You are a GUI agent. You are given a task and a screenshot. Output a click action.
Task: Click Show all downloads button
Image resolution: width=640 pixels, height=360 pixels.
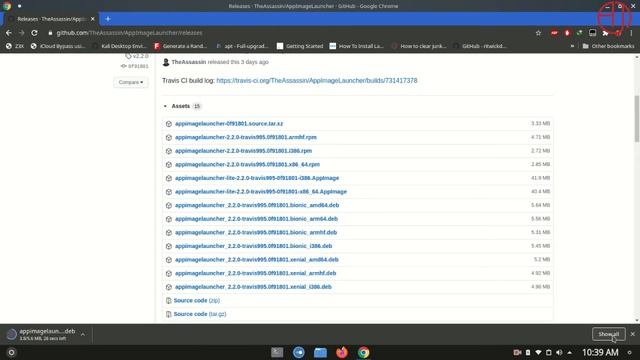(609, 334)
